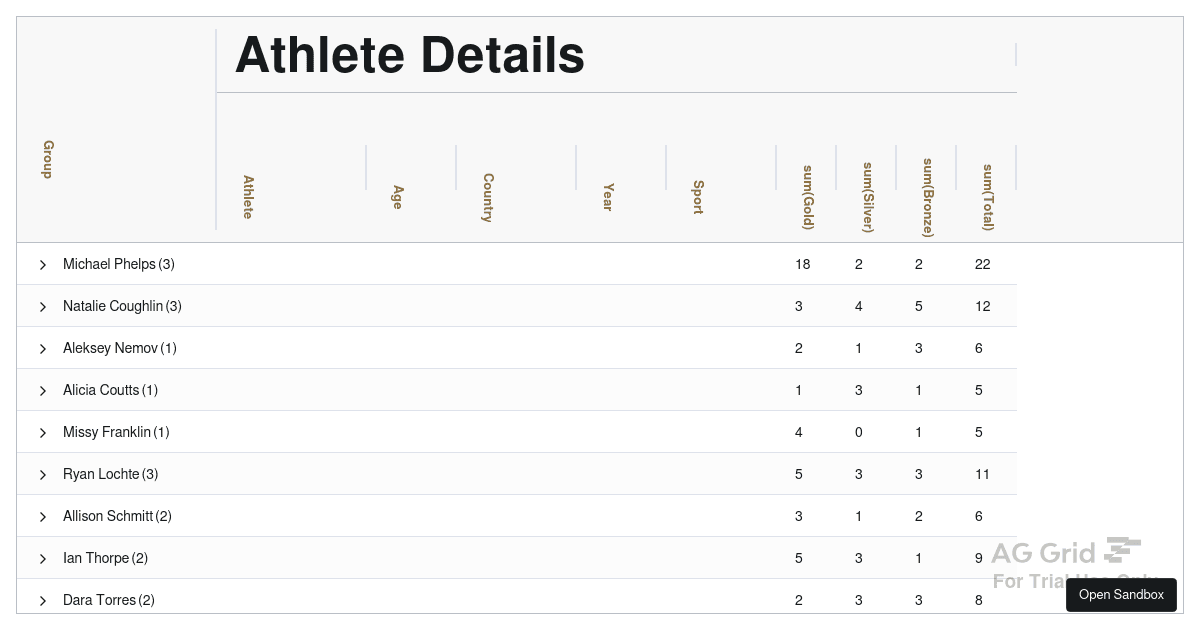Expand the Aleksey Nemov group chevron

pyautogui.click(x=43, y=349)
